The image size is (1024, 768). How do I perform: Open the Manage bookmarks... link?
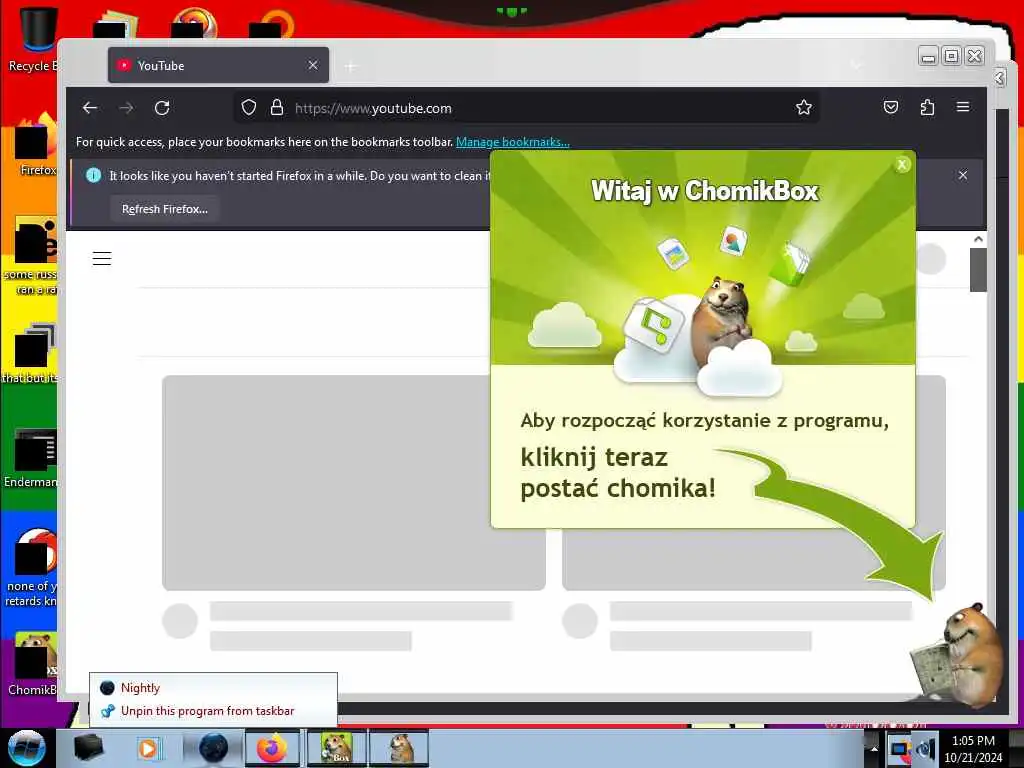coord(513,142)
